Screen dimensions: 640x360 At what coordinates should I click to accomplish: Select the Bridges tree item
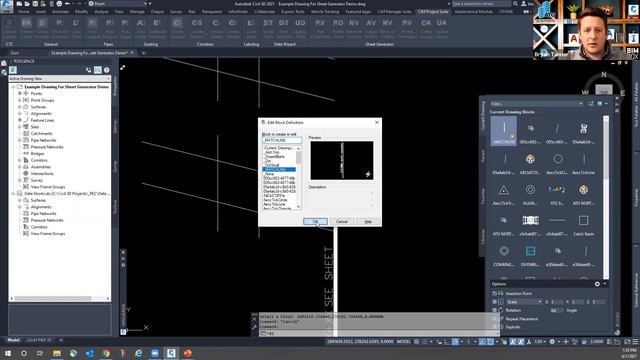pos(37,153)
